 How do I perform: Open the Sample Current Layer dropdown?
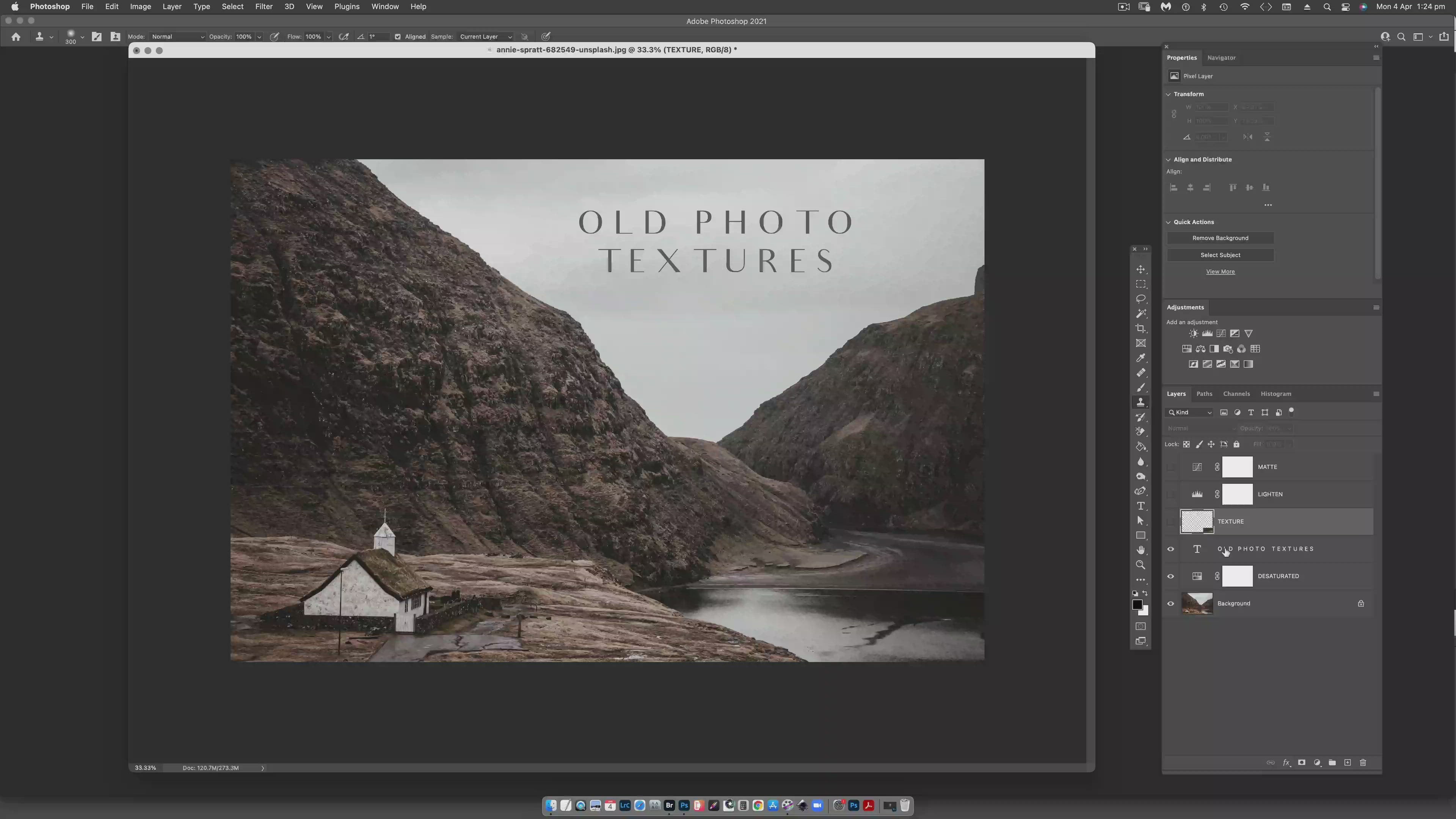(485, 37)
